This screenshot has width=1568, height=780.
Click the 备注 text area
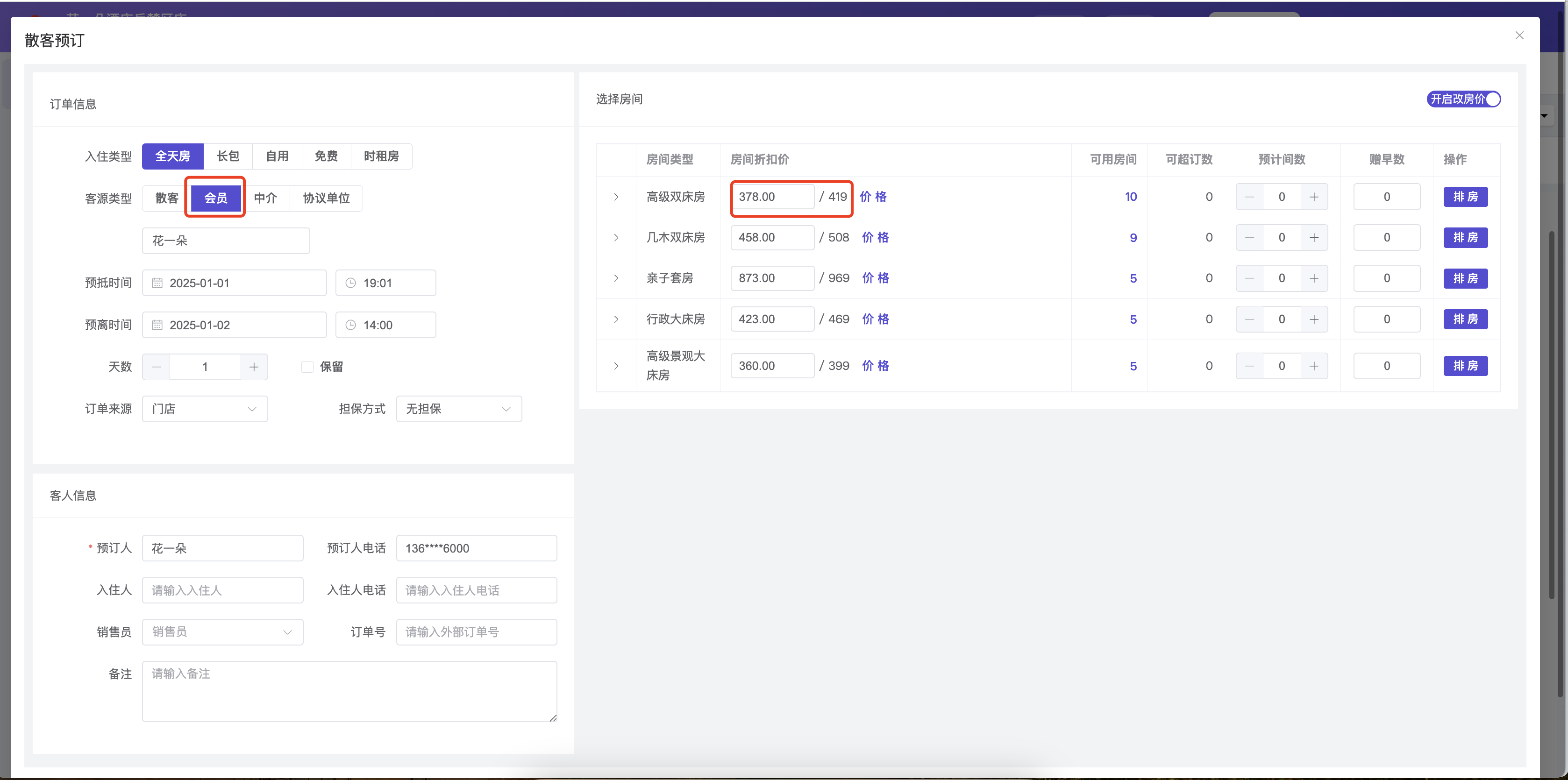coord(349,691)
